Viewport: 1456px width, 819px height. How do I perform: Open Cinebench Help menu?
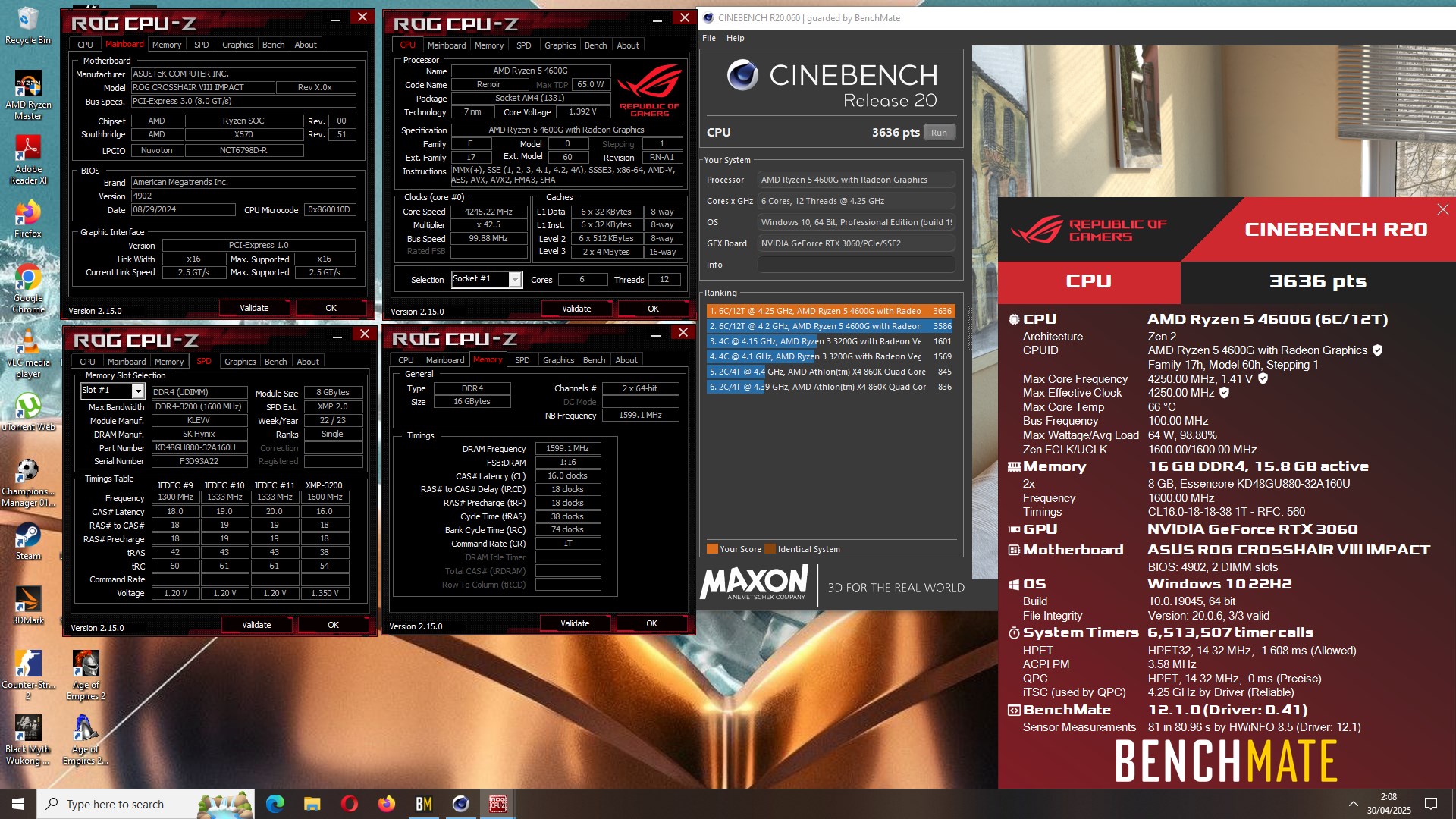click(x=735, y=38)
